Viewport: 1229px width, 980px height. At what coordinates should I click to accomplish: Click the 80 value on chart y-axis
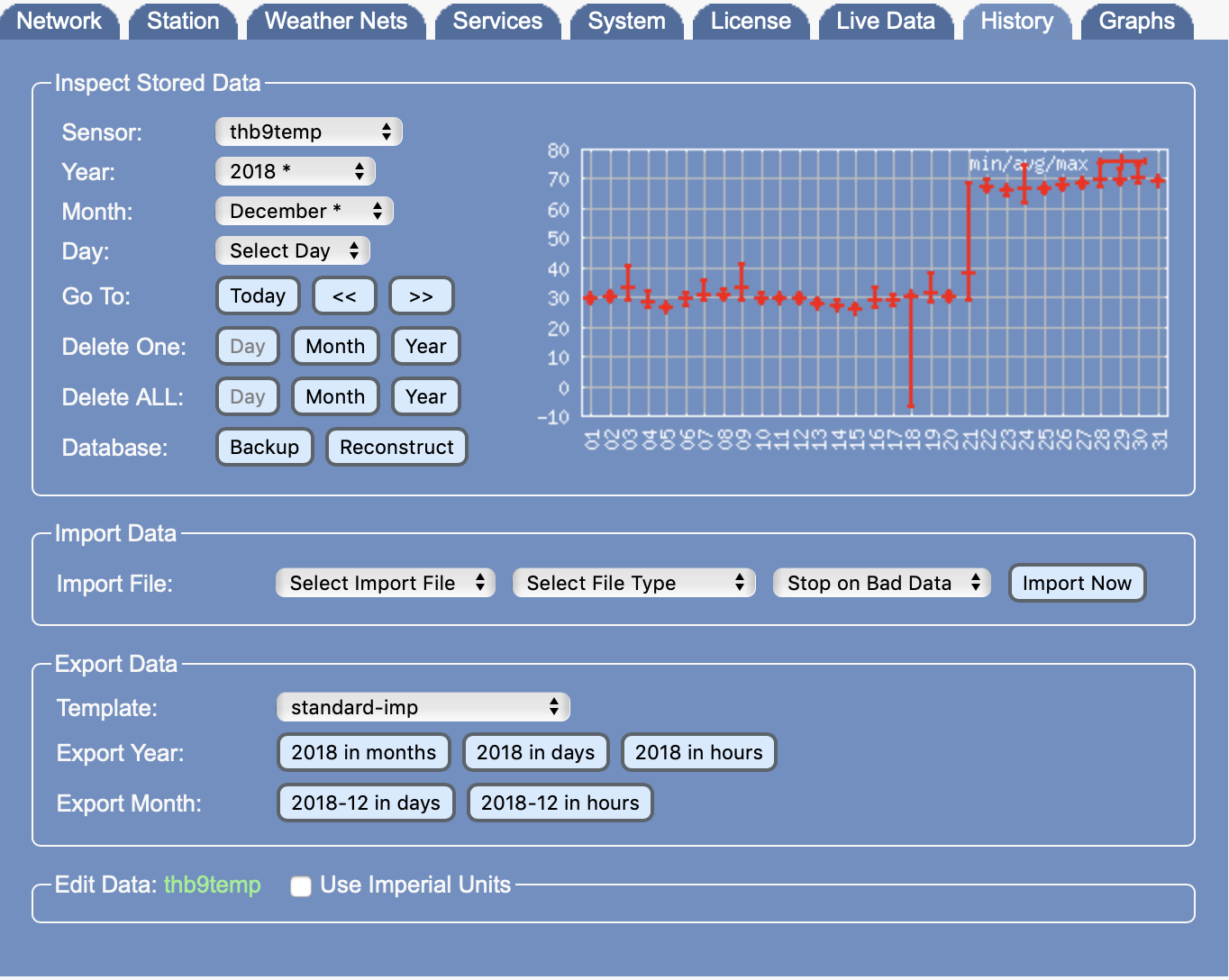click(x=559, y=150)
